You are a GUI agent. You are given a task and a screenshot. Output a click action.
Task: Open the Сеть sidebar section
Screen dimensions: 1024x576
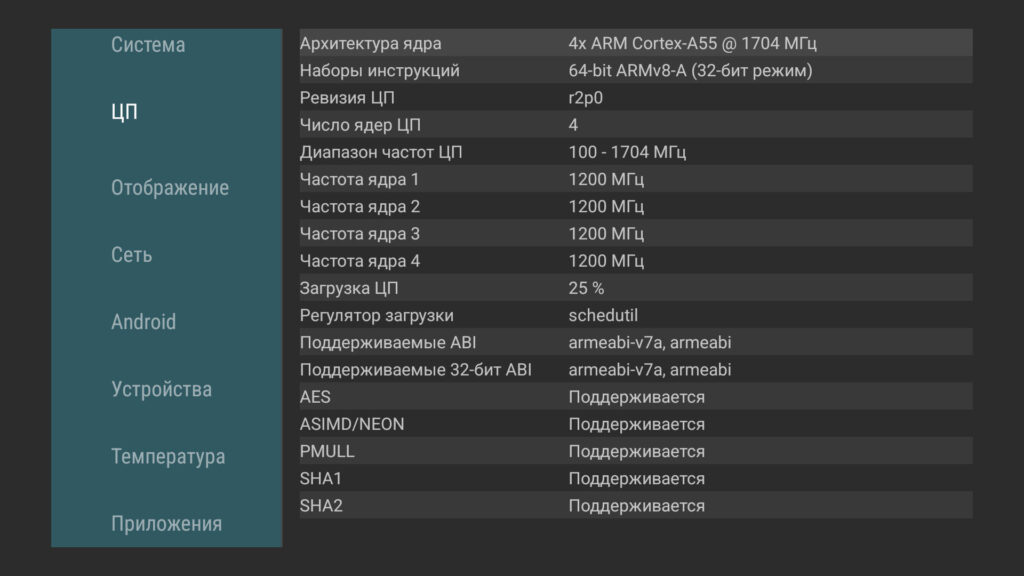132,255
